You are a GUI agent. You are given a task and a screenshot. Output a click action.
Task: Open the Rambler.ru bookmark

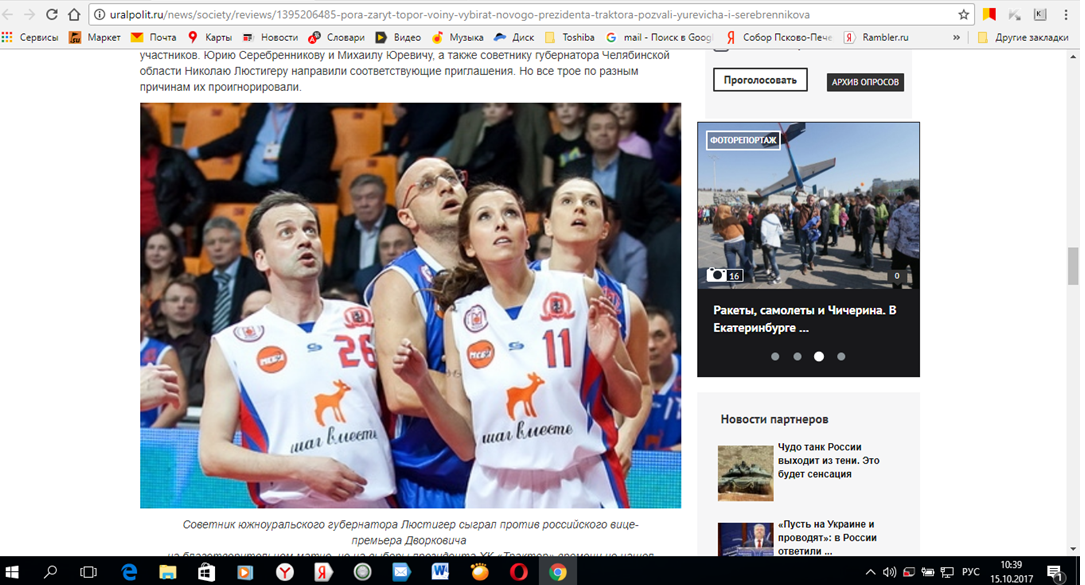coord(876,37)
